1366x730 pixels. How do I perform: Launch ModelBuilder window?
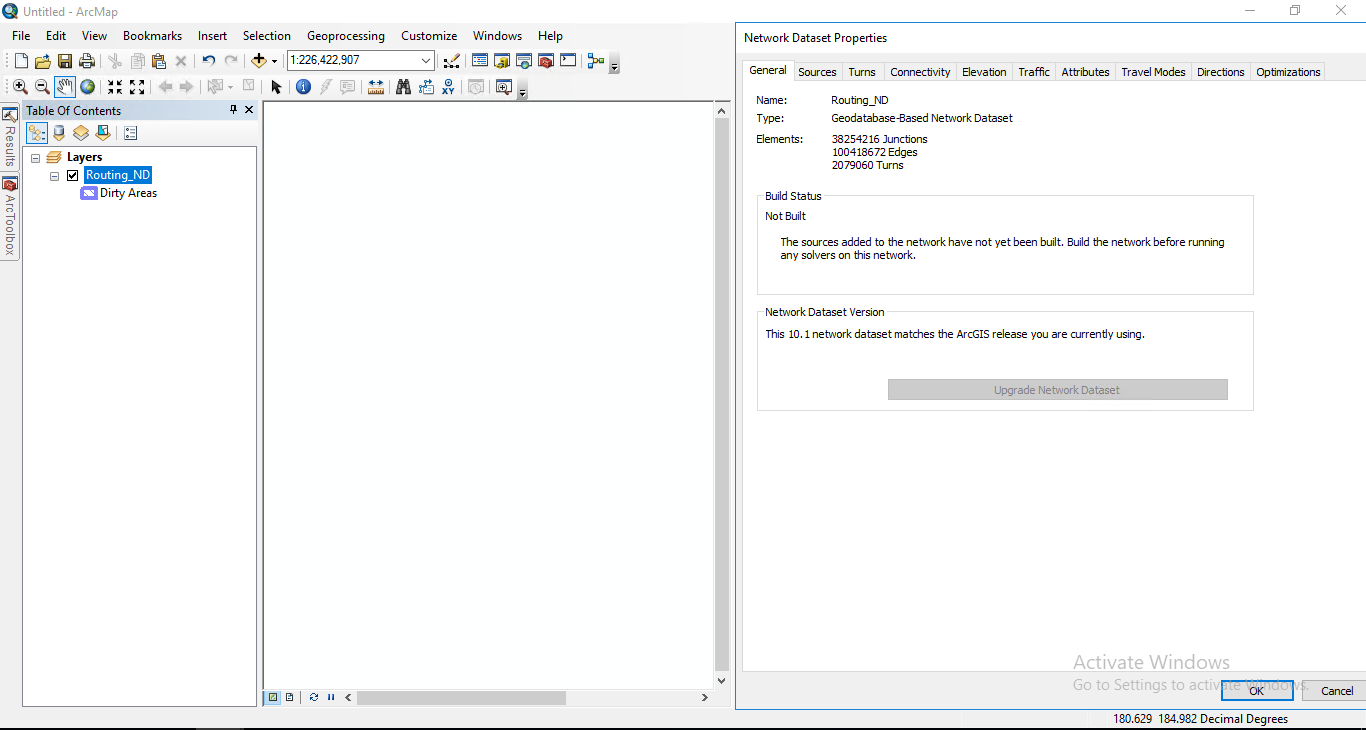pos(596,61)
